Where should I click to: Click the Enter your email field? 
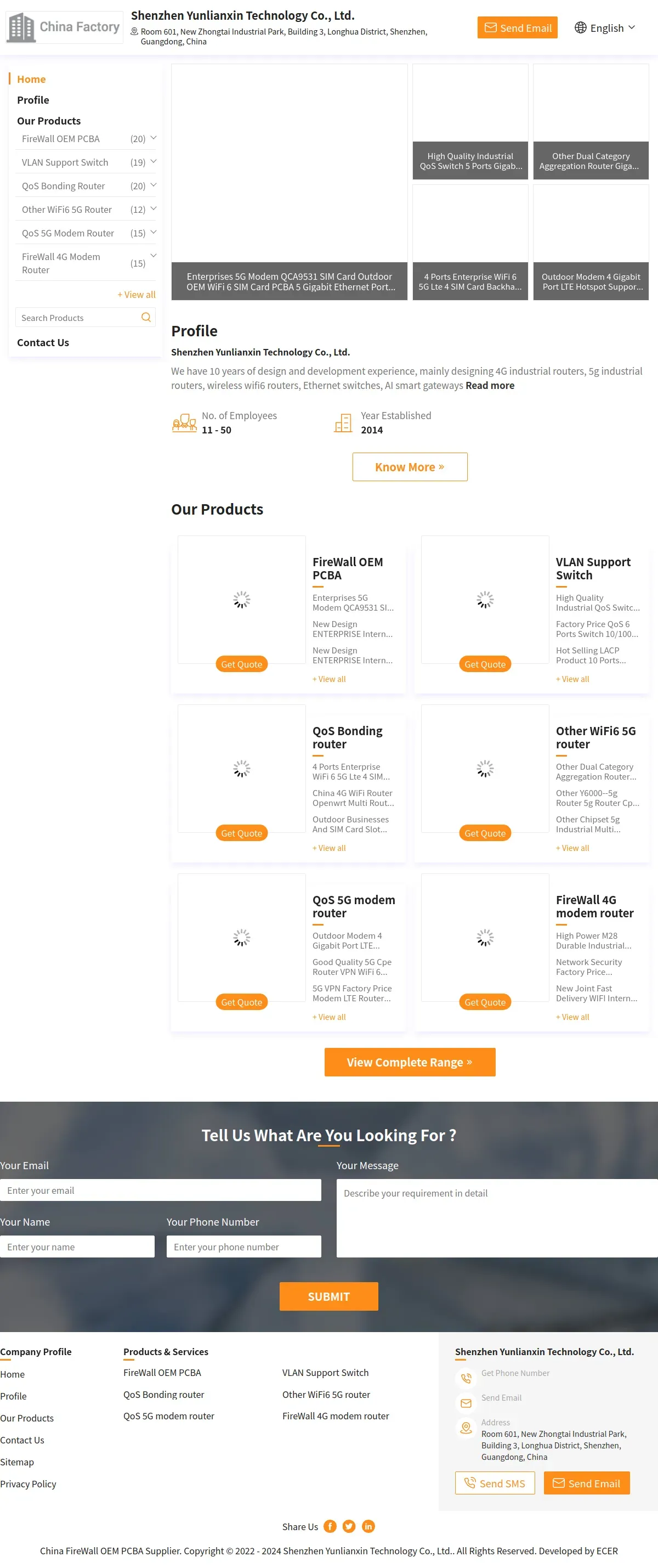[x=161, y=1191]
